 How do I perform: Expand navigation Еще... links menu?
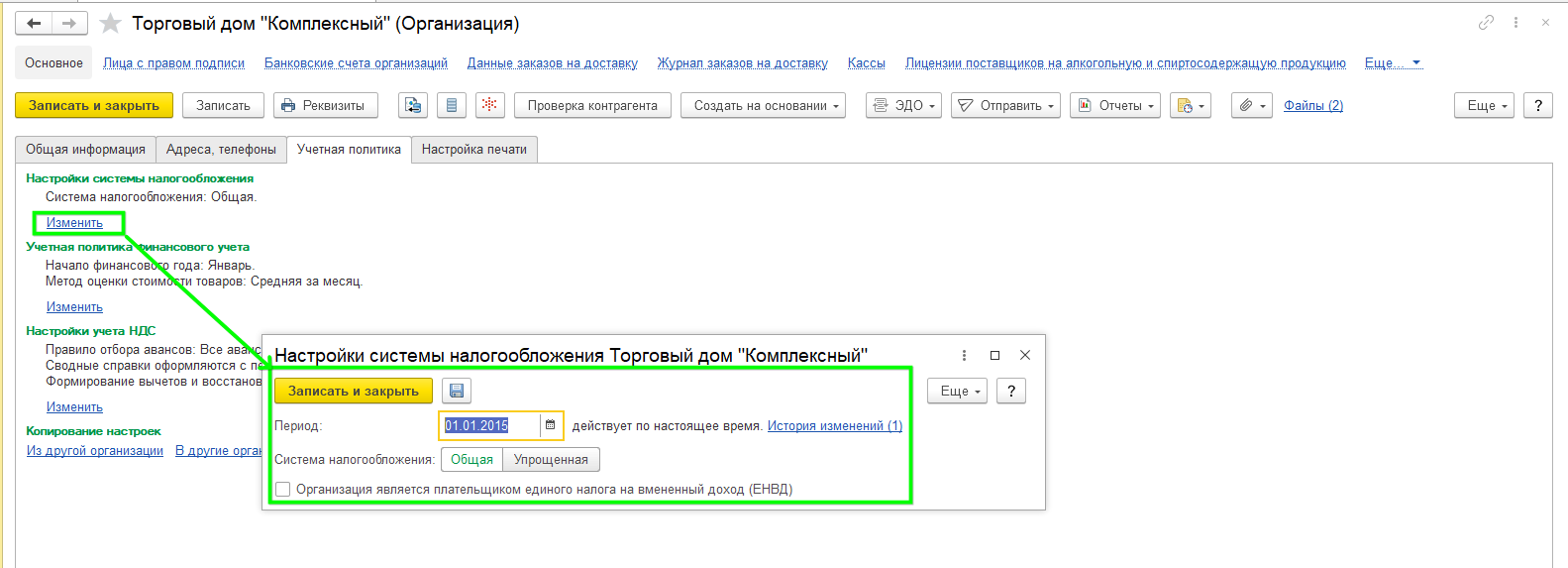(1393, 62)
